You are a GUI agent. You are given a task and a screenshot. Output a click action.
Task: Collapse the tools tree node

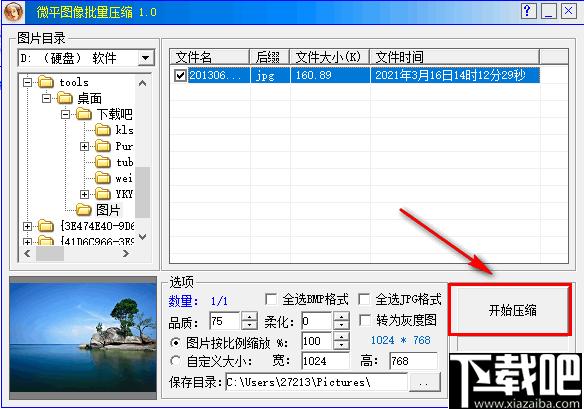pyautogui.click(x=28, y=82)
